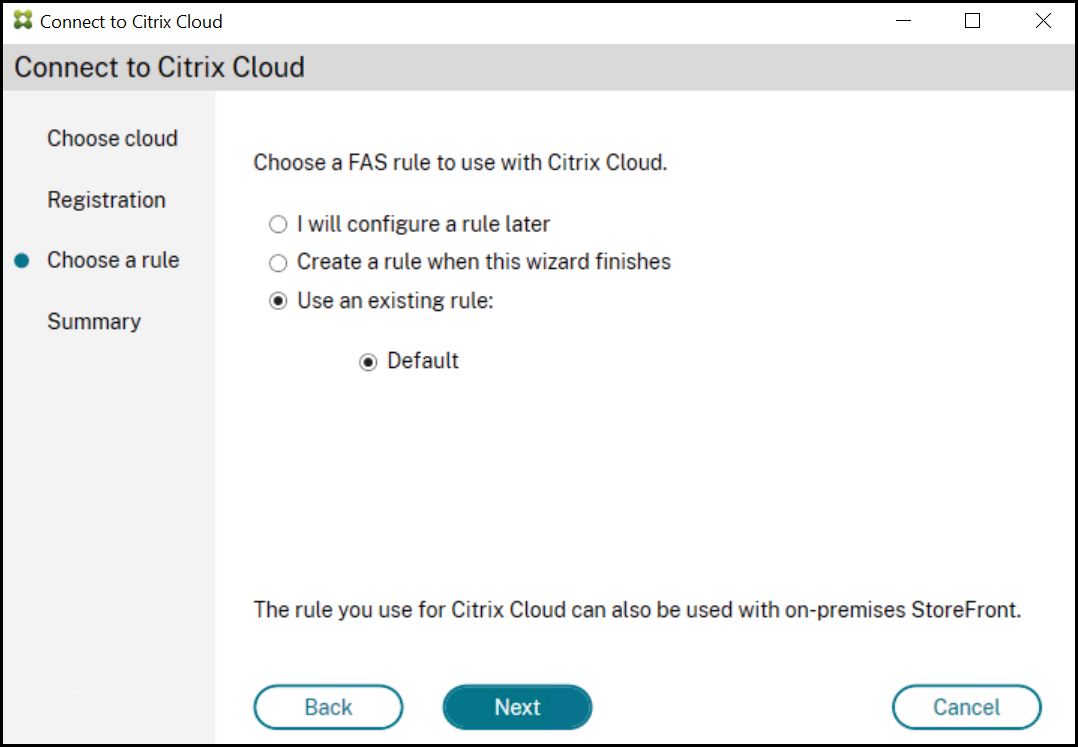Open the Registration step
1078x747 pixels.
106,200
